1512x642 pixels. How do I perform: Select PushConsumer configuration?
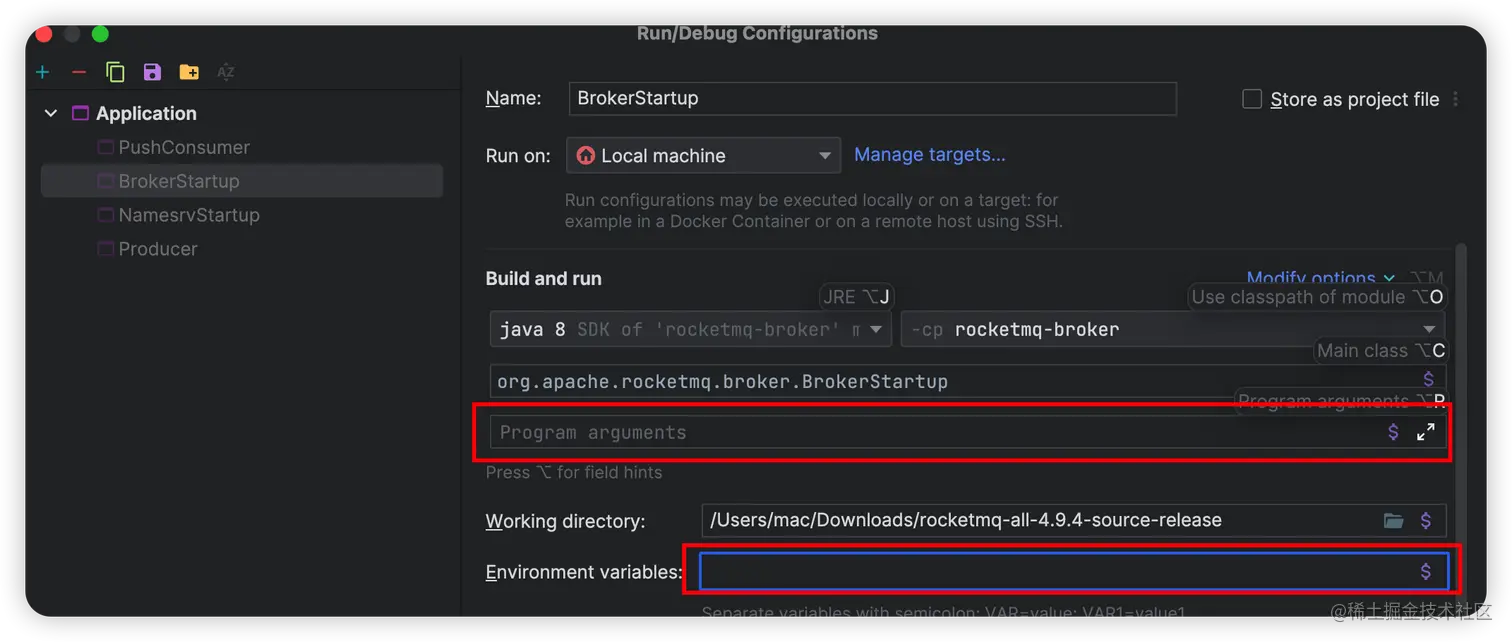pos(184,147)
